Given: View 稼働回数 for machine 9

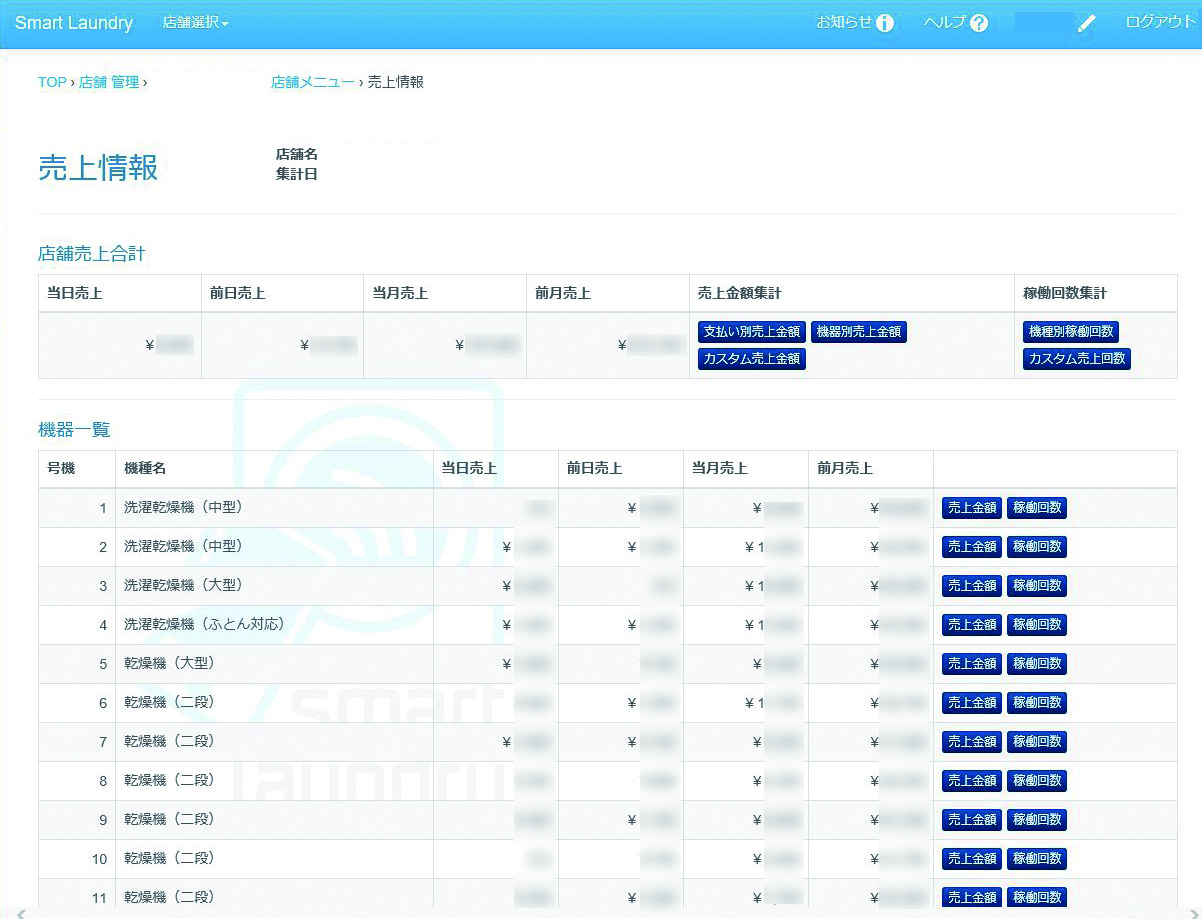Looking at the screenshot, I should tap(1037, 820).
